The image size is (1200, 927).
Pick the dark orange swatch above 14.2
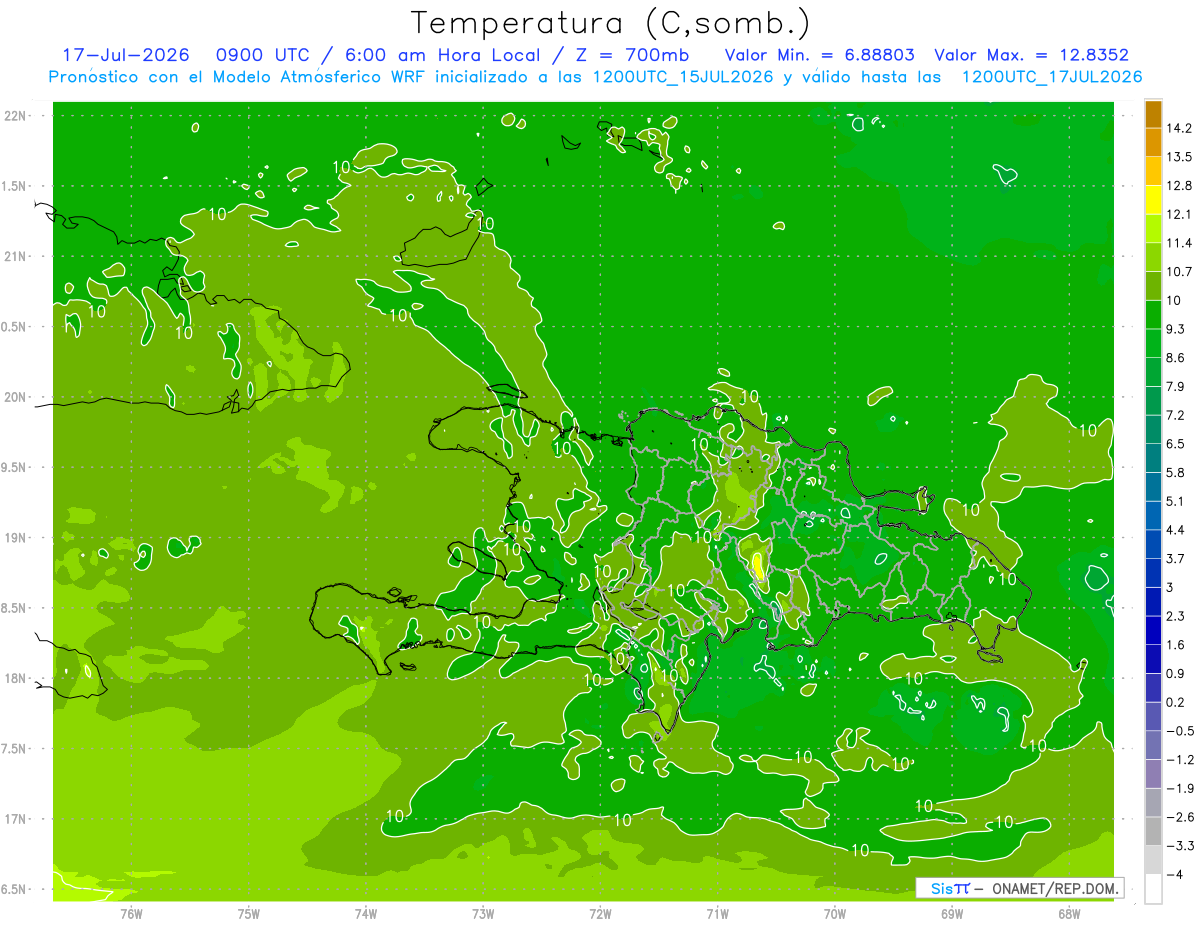pos(1153,114)
